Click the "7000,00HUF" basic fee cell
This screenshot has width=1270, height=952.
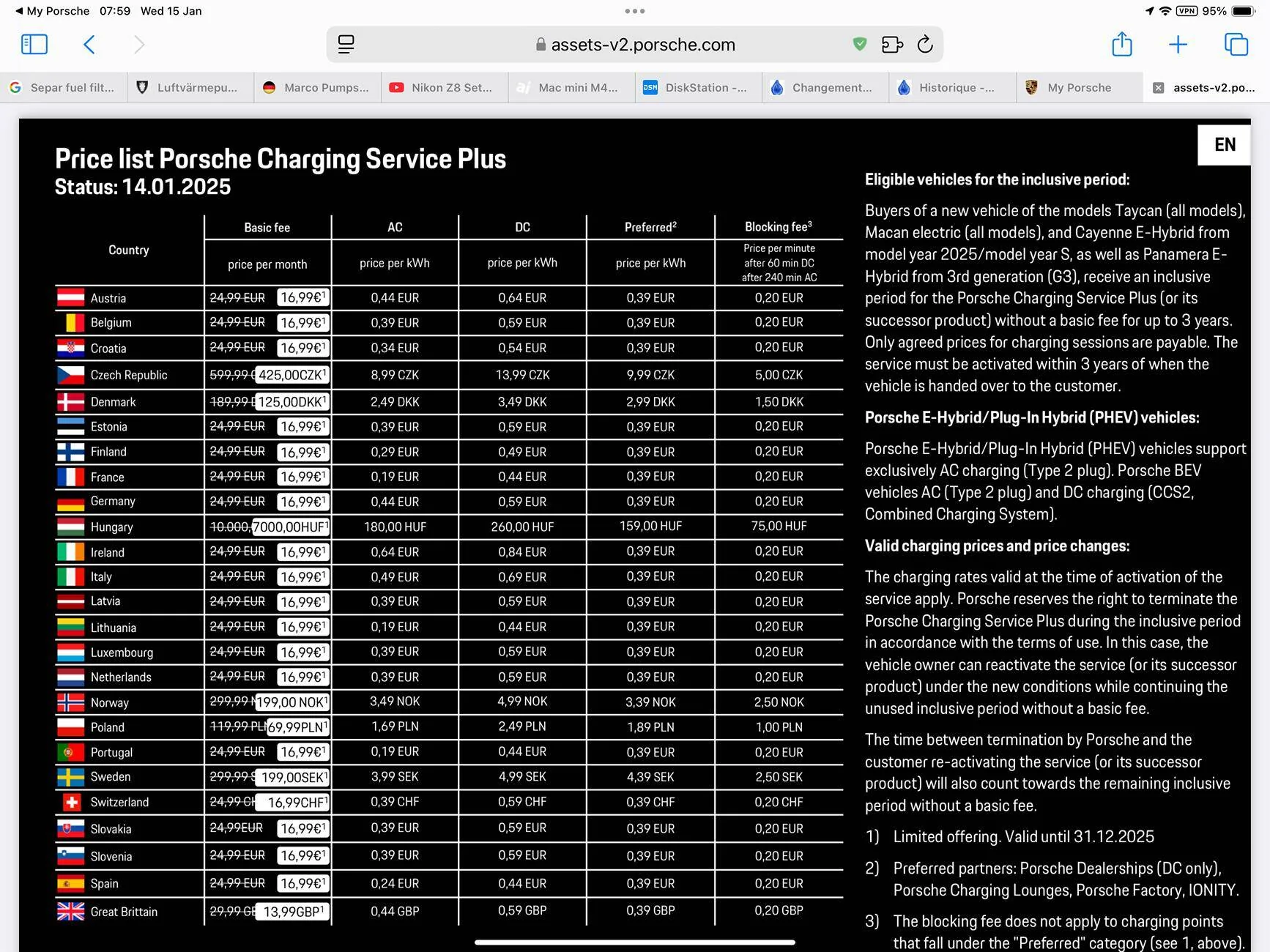coord(291,527)
